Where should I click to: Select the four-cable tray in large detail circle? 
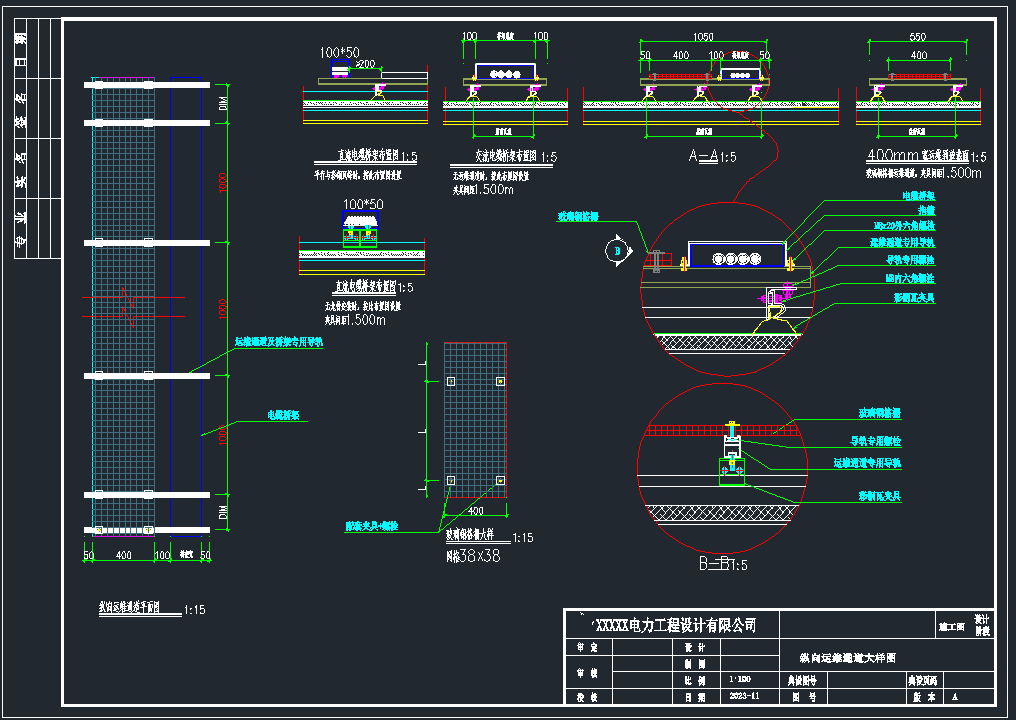coord(737,258)
